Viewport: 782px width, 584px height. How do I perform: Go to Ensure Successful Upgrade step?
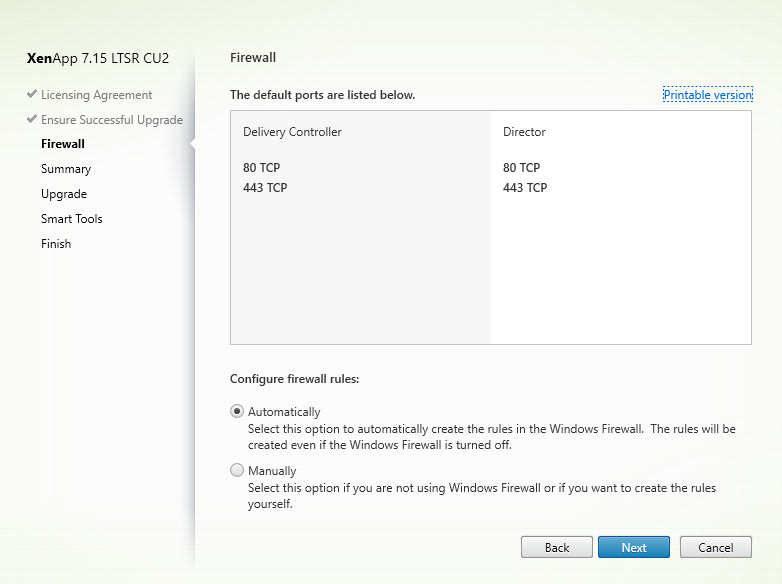(x=111, y=120)
